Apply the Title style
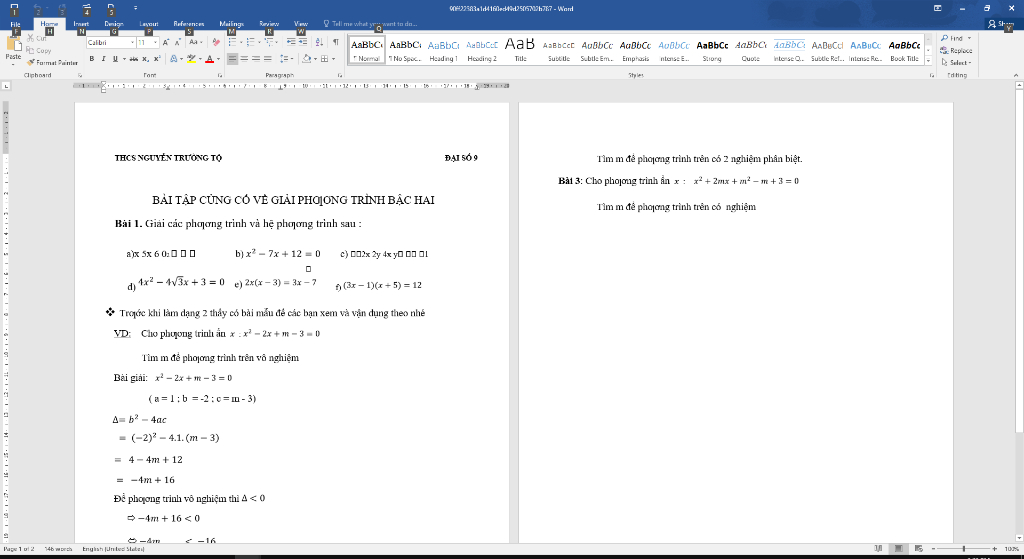Viewport: 1024px width, 559px height. pos(520,50)
